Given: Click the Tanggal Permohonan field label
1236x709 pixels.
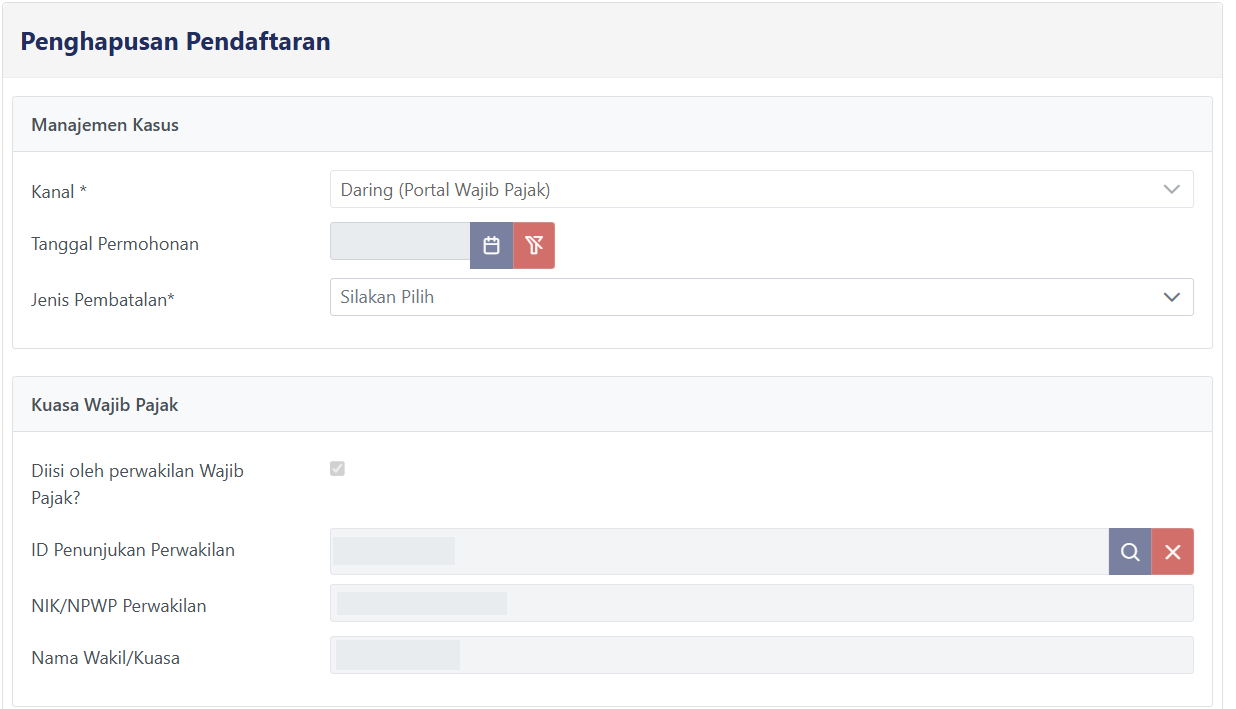Looking at the screenshot, I should coord(115,244).
